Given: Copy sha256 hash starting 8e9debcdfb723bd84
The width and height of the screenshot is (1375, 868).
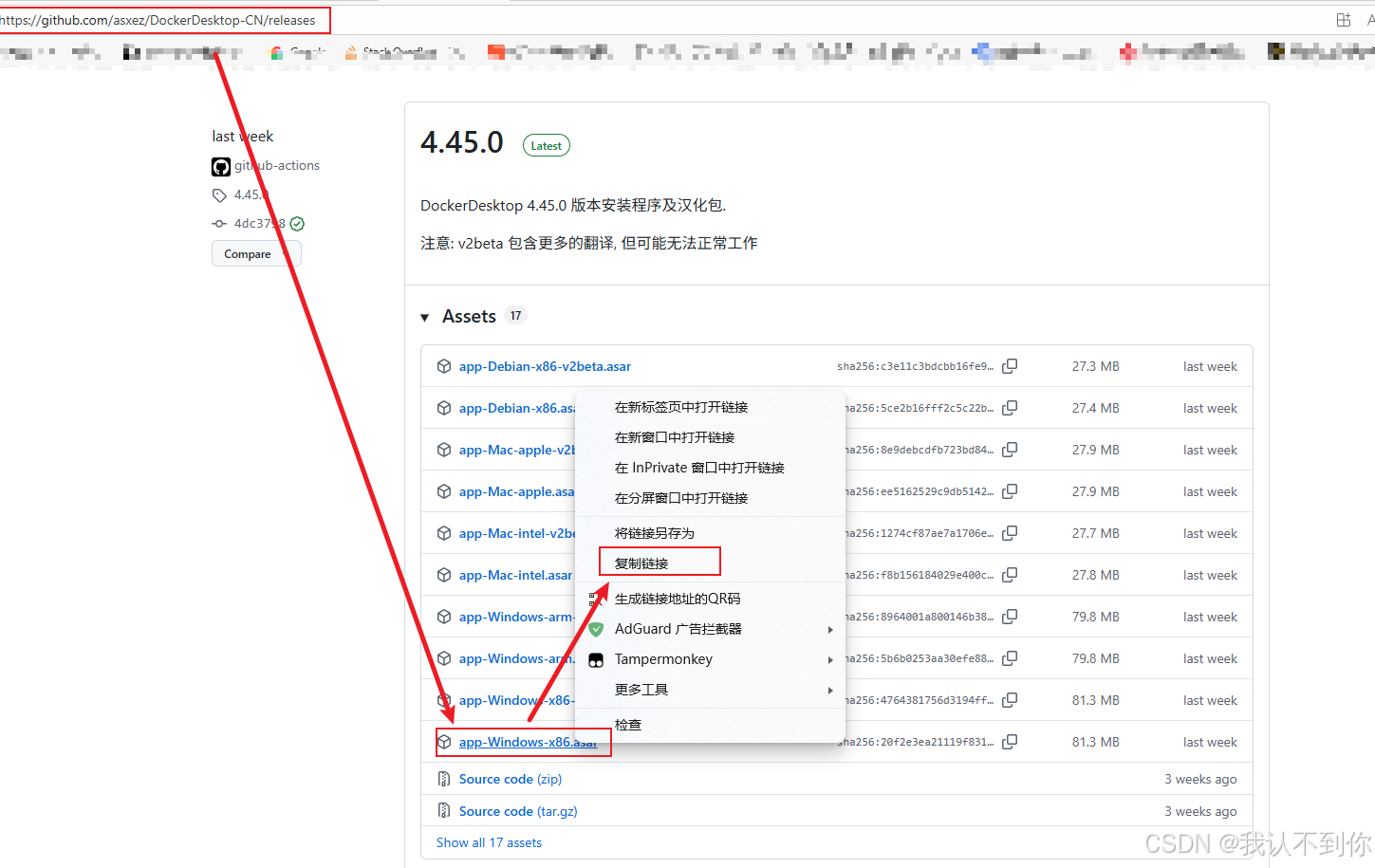Looking at the screenshot, I should (x=1010, y=450).
